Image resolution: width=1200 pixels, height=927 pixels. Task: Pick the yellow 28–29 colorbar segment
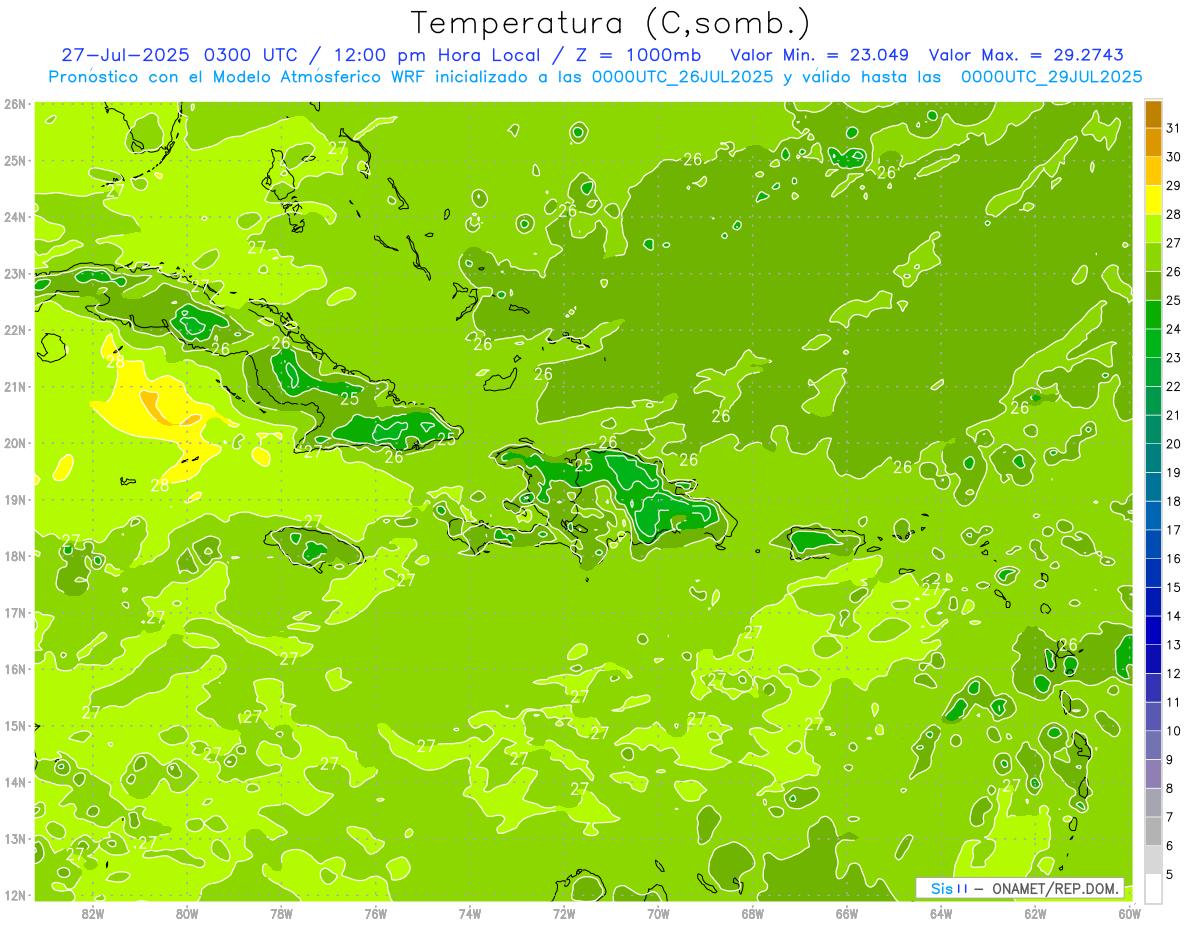1153,200
